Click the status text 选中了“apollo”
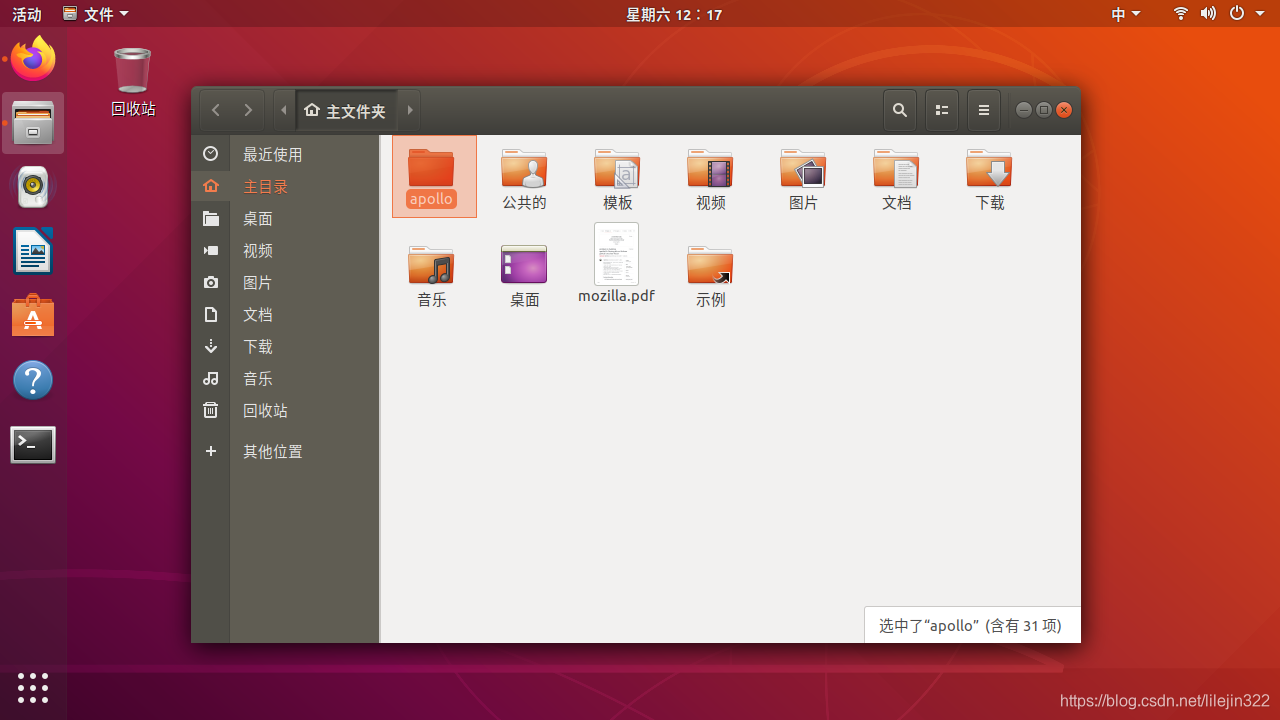The image size is (1280, 720). (x=927, y=625)
